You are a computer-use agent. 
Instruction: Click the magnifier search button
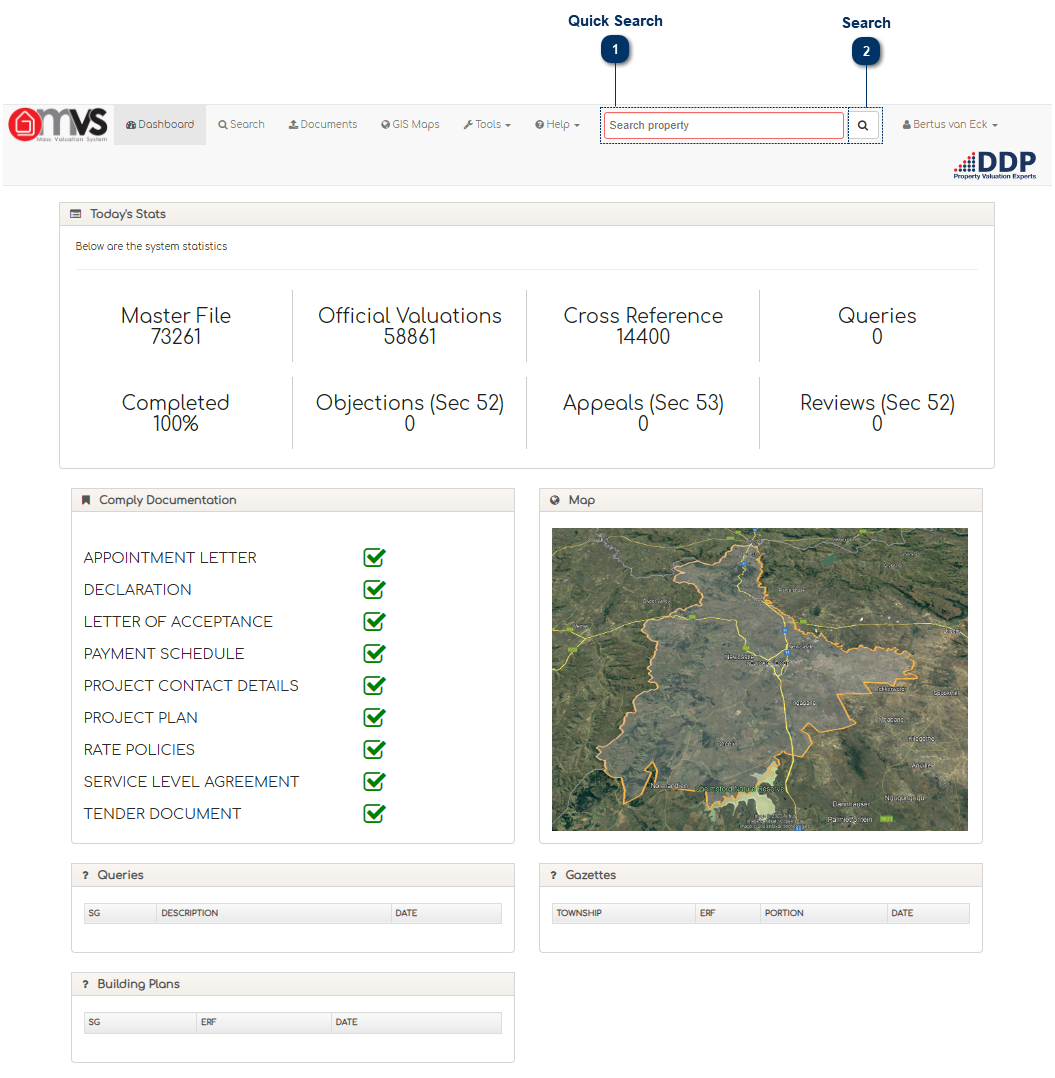pyautogui.click(x=863, y=125)
